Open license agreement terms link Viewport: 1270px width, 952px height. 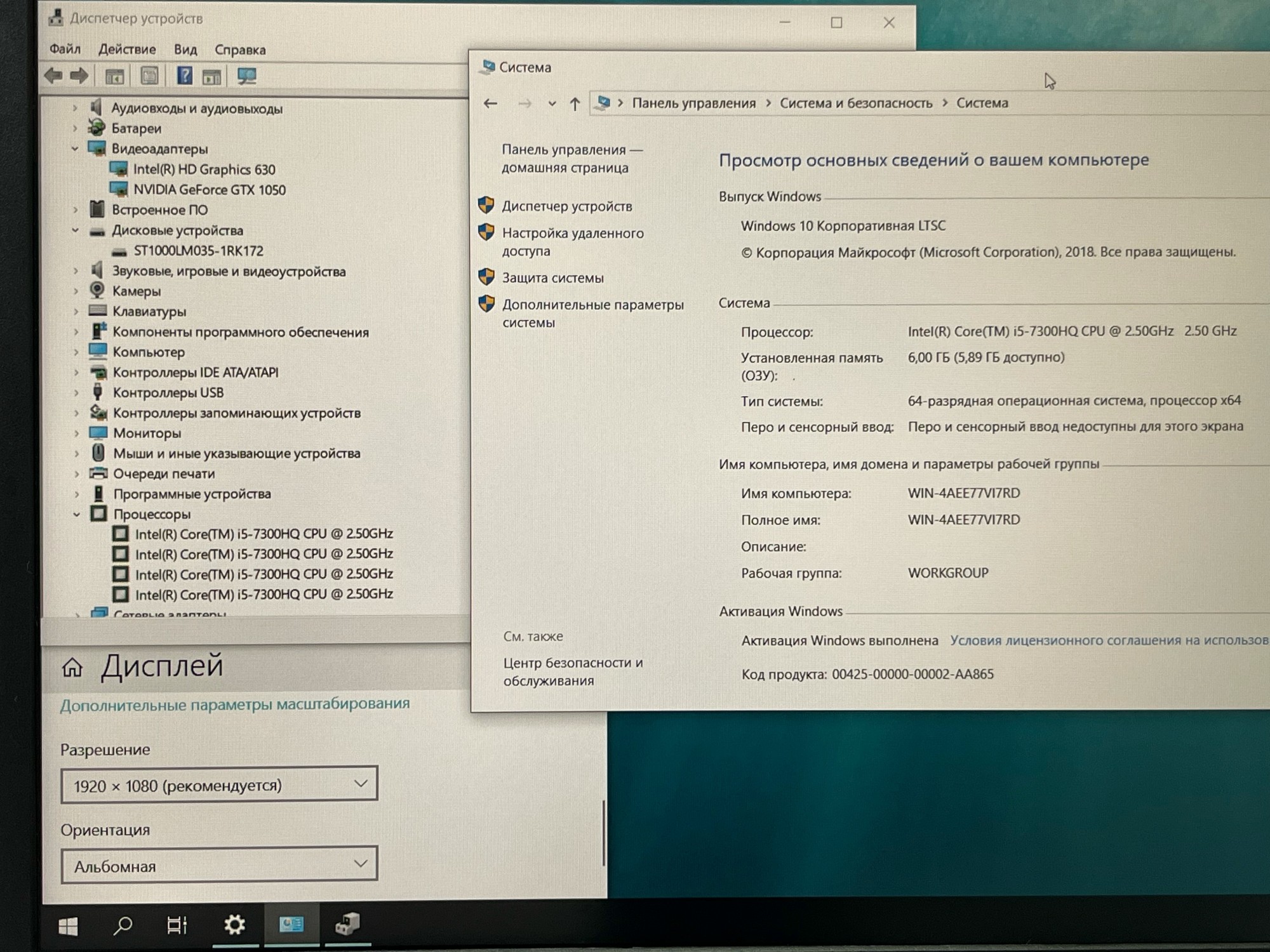1108,640
